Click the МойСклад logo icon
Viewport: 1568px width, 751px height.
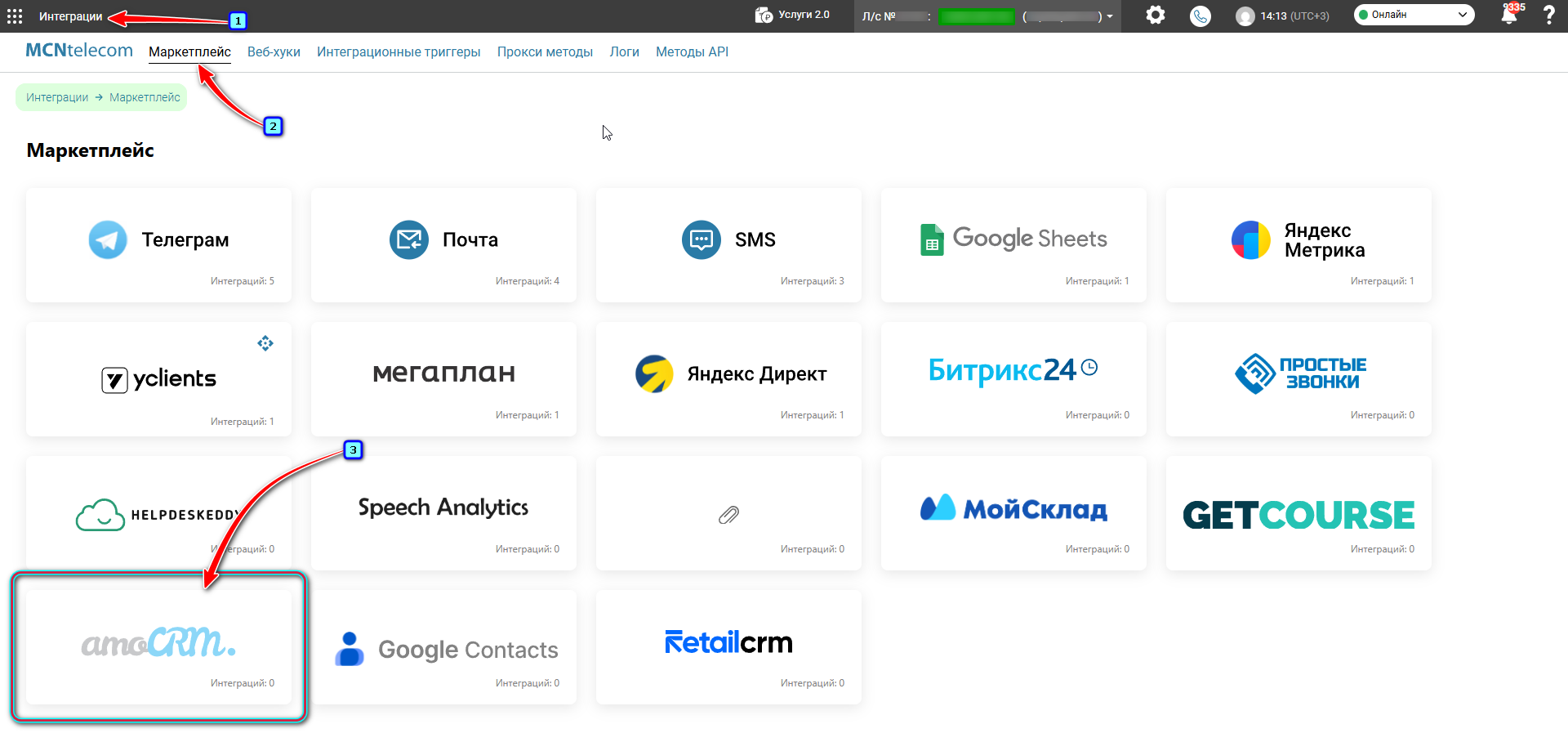[938, 508]
